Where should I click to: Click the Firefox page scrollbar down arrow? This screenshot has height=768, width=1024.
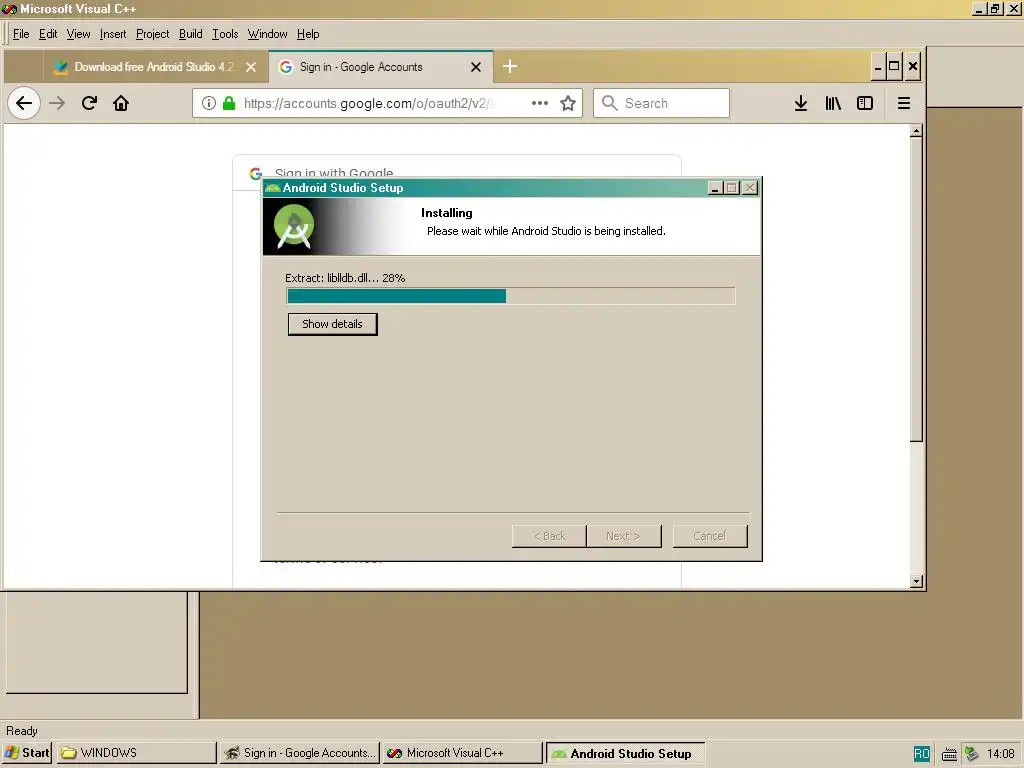click(x=916, y=581)
